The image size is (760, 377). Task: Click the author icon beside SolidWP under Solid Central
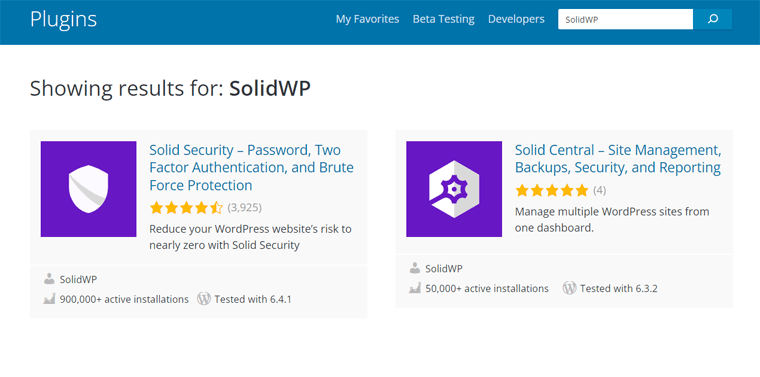[414, 267]
